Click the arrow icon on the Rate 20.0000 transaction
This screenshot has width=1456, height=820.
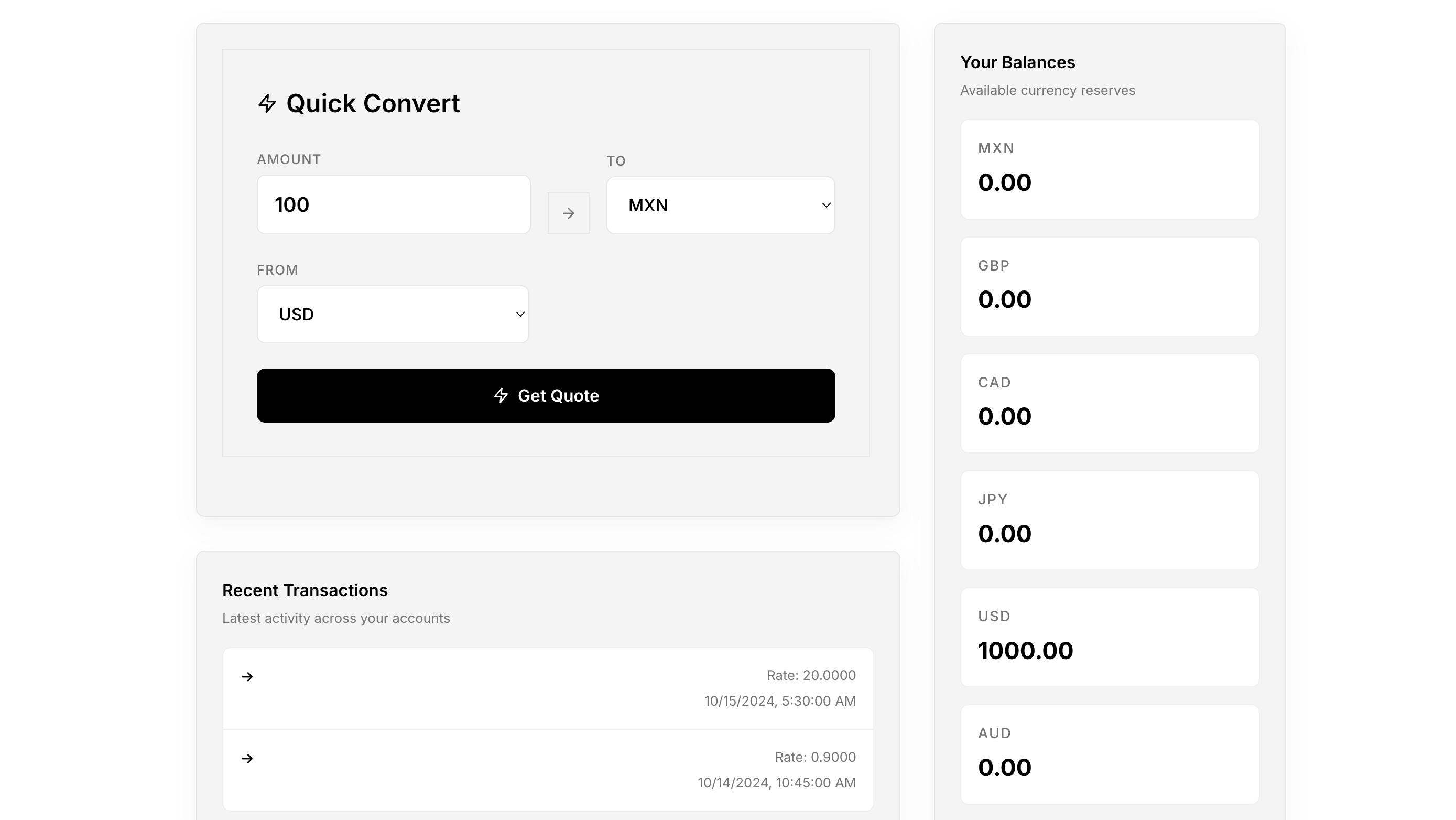coord(247,676)
